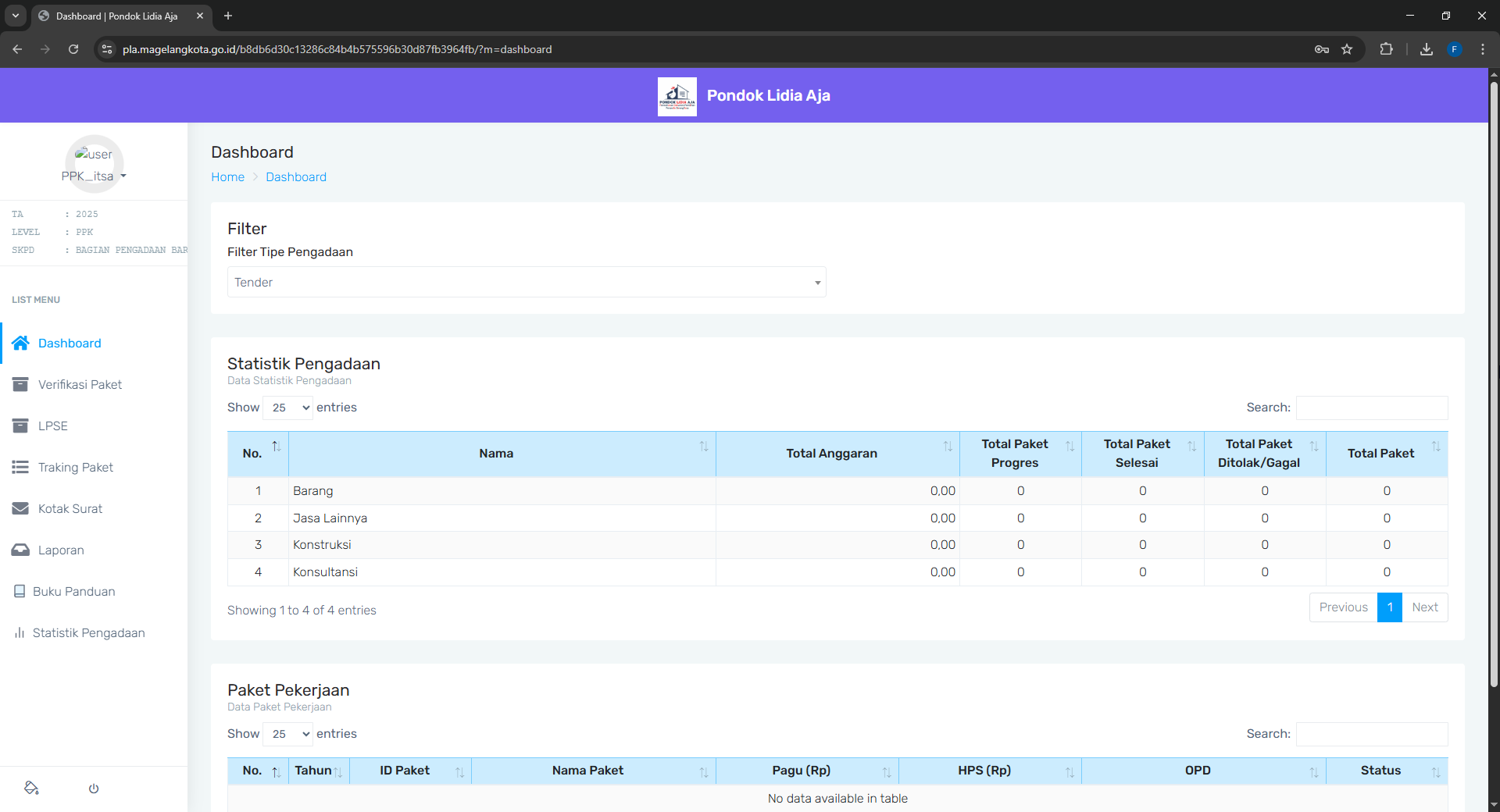Open Statistik Pengadaan entries count dropdown
Screen dimensions: 1500x812
[x=288, y=408]
